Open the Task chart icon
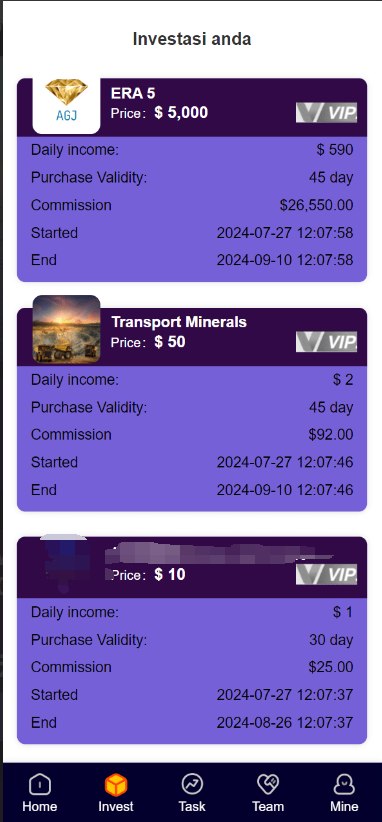 coord(192,785)
